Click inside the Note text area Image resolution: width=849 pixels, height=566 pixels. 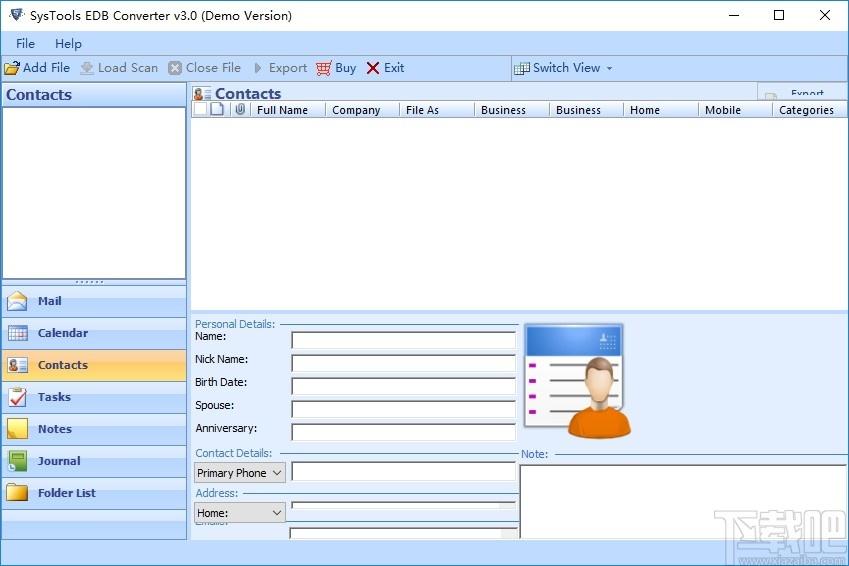click(x=683, y=502)
